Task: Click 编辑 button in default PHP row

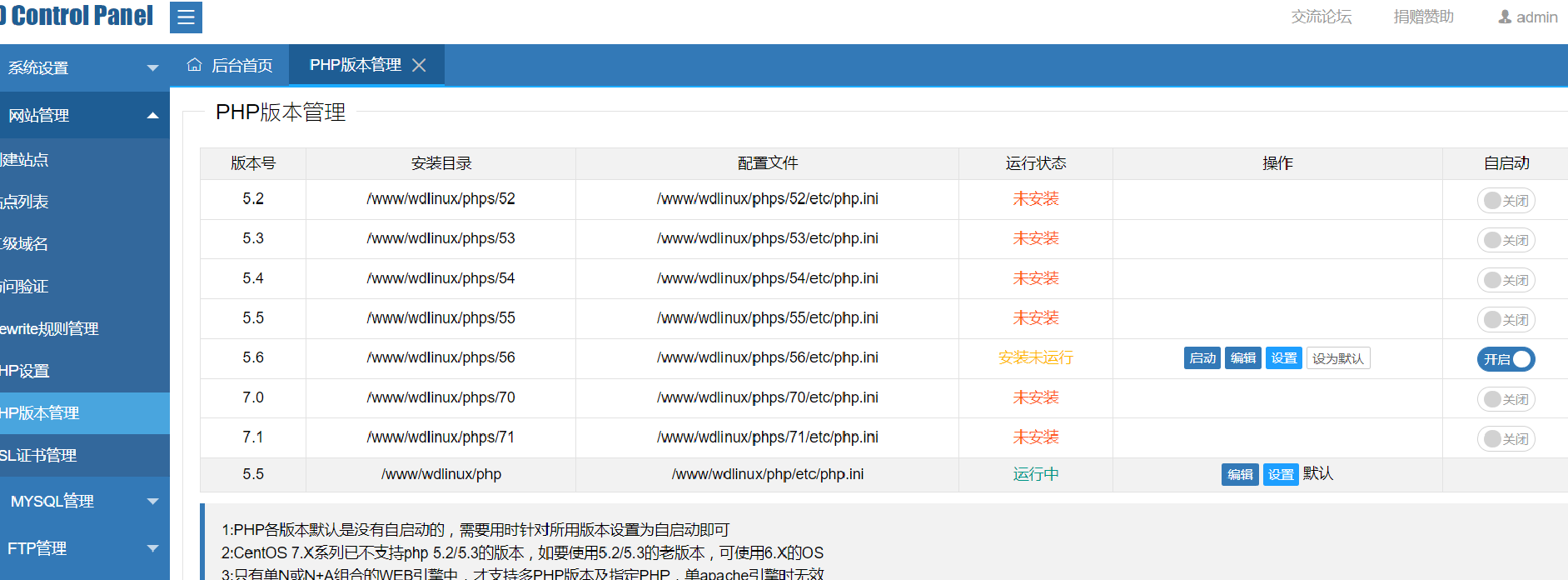Action: pos(1240,475)
